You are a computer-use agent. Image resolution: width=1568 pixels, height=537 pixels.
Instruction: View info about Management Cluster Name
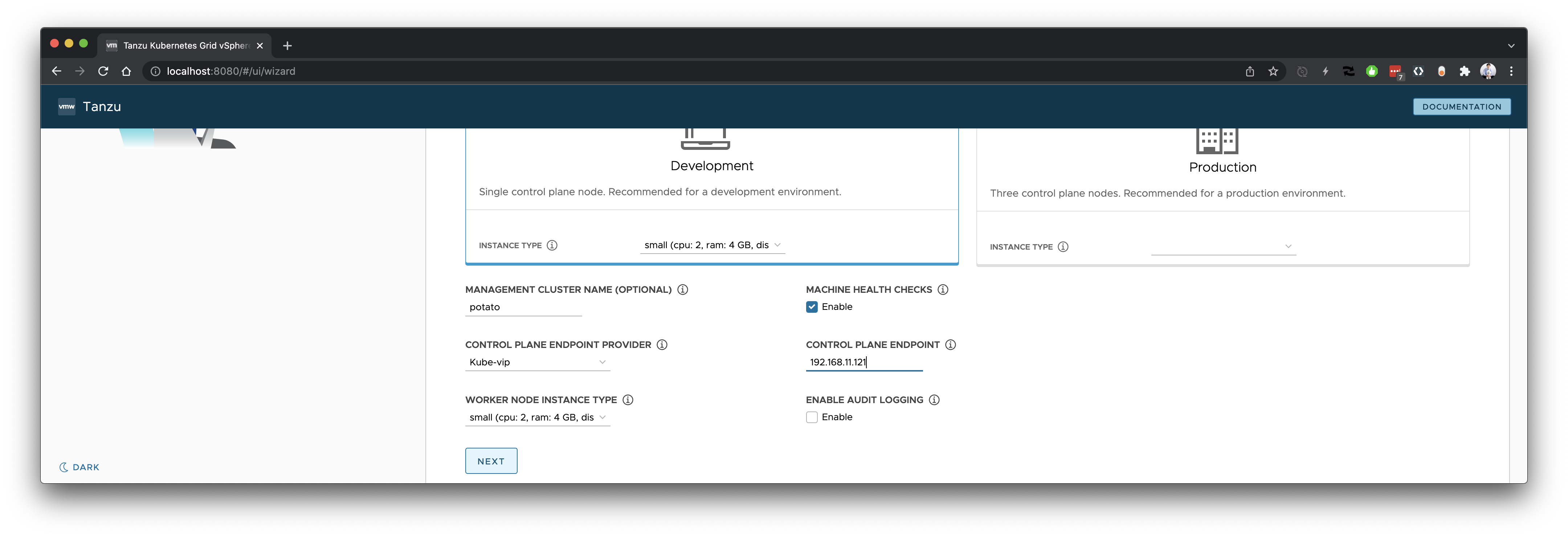tap(682, 290)
